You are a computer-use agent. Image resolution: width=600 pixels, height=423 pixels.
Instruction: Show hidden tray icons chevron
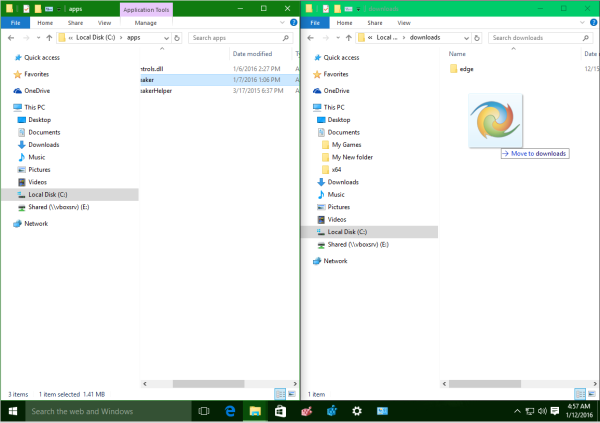pos(517,411)
